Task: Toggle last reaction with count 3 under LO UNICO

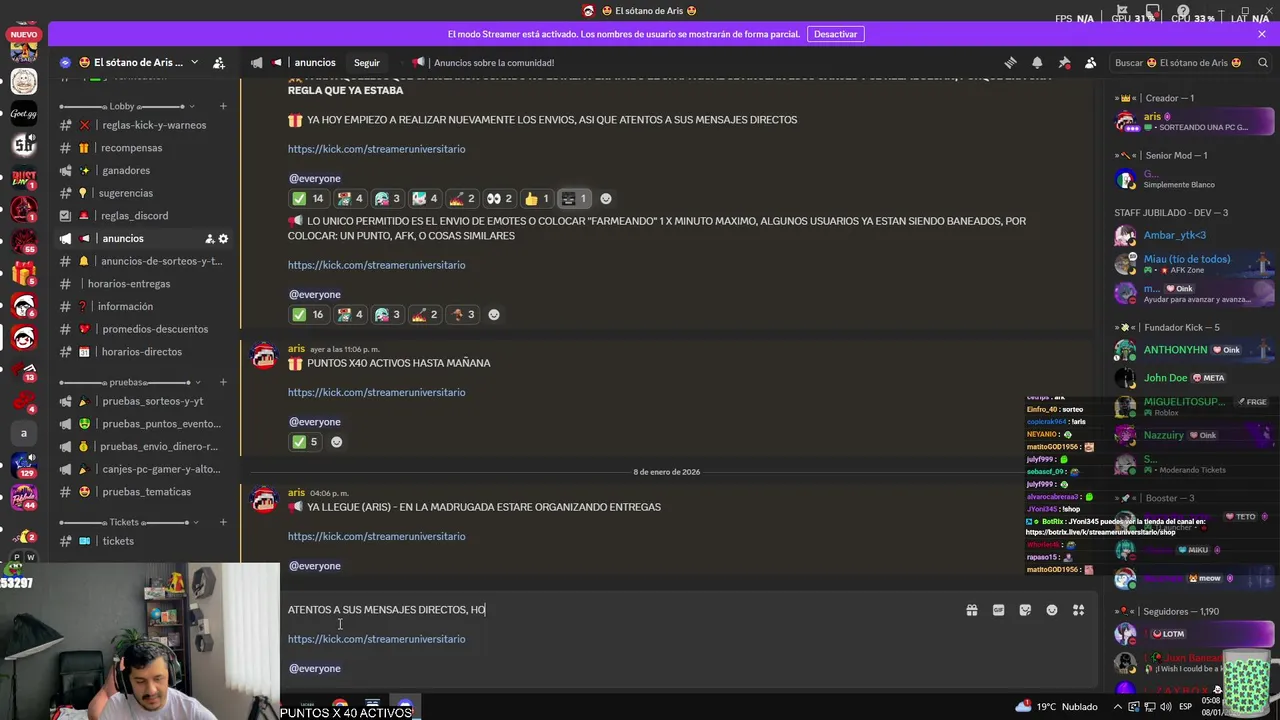Action: [462, 315]
